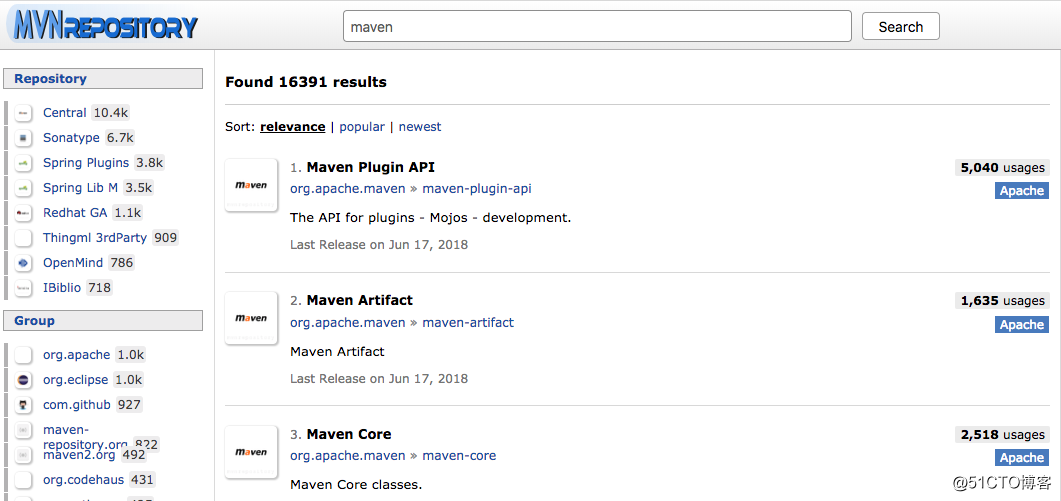The width and height of the screenshot is (1061, 501).
Task: Open the Thingml 3rdParty link
Action: pyautogui.click(x=95, y=238)
